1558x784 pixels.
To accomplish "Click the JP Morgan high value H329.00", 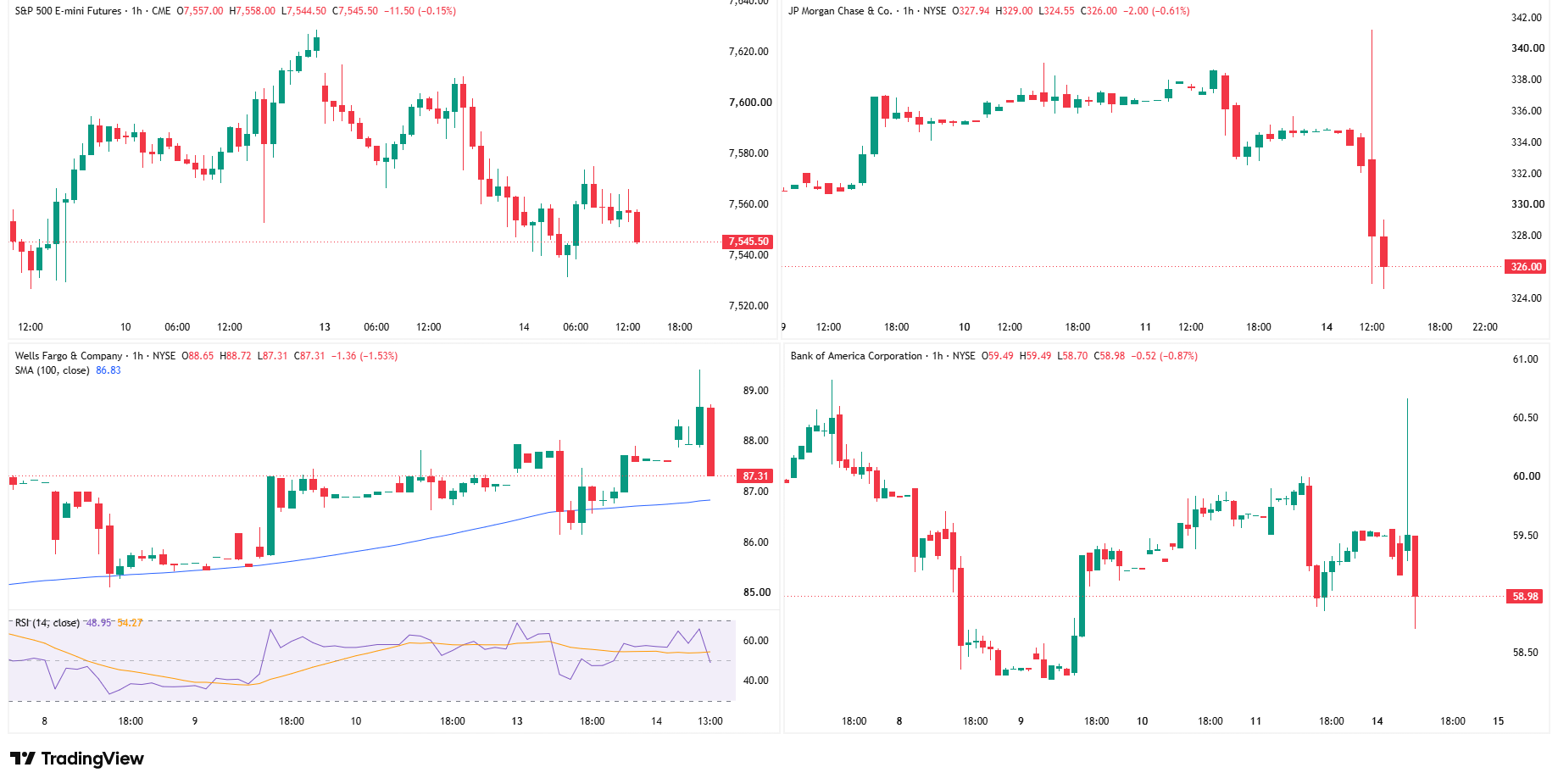I will tap(1014, 11).
